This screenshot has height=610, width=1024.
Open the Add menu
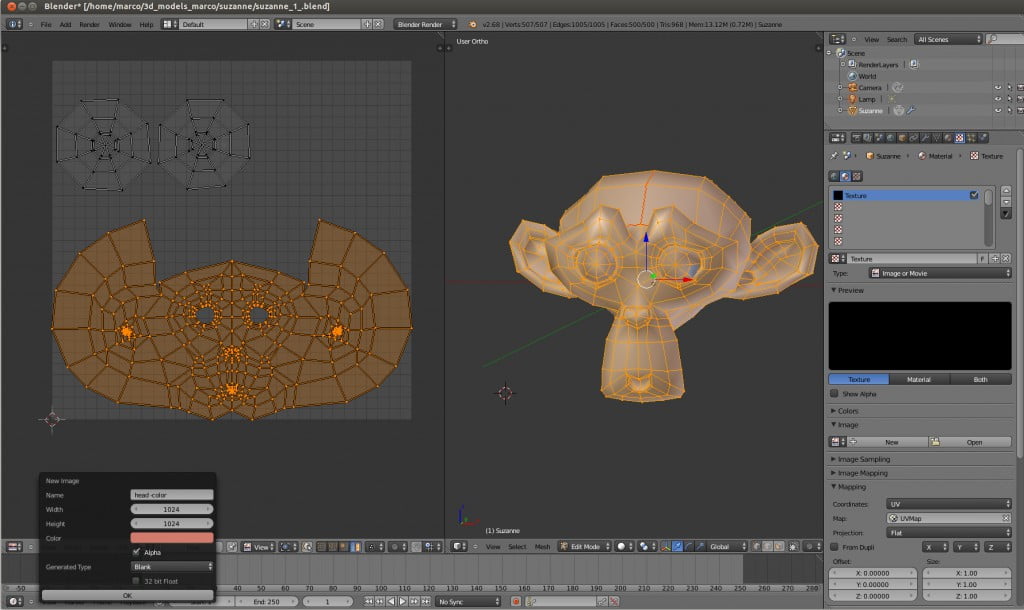coord(65,24)
